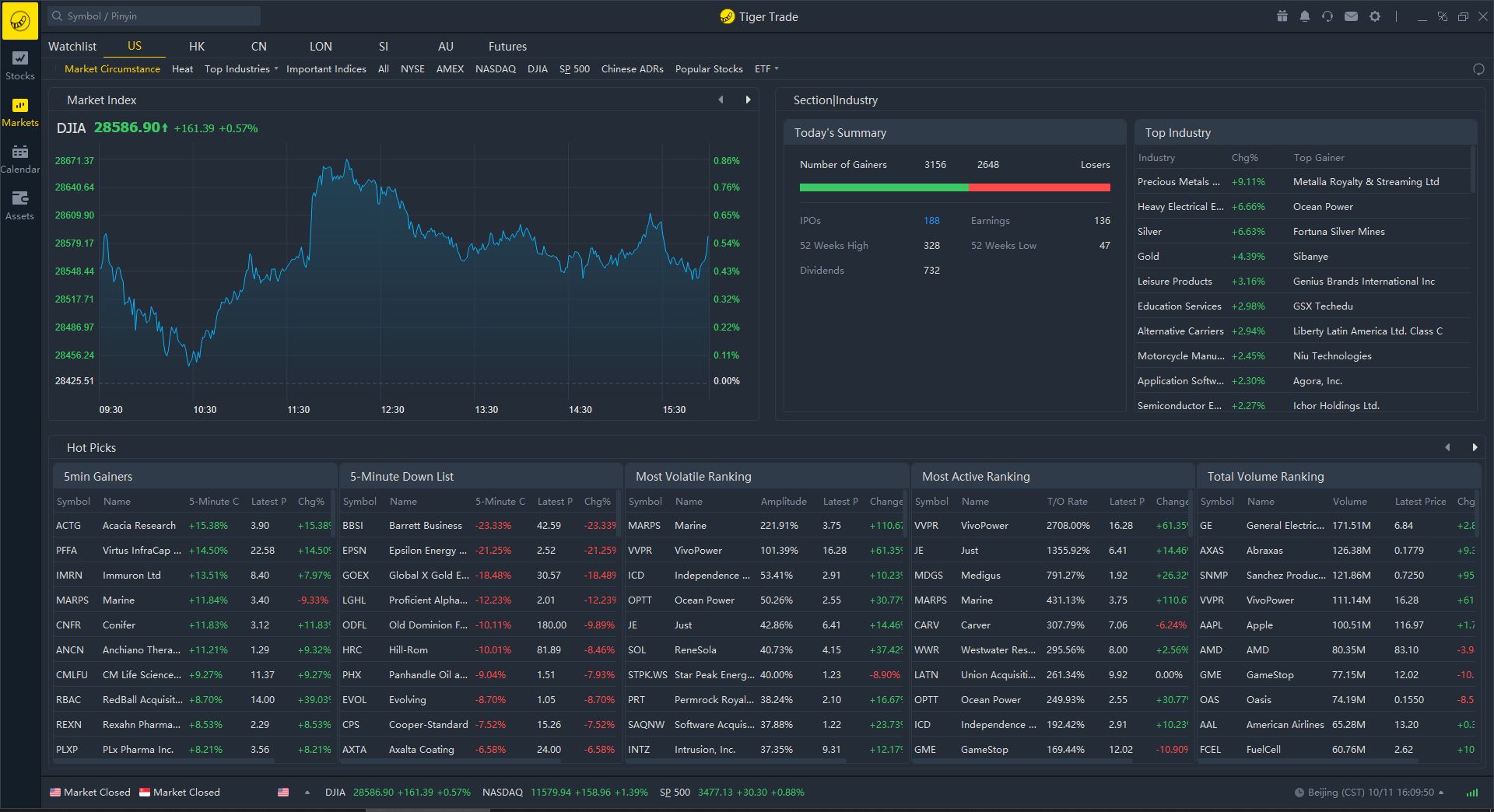Show previous market index chart
This screenshot has width=1494, height=812.
[x=721, y=100]
